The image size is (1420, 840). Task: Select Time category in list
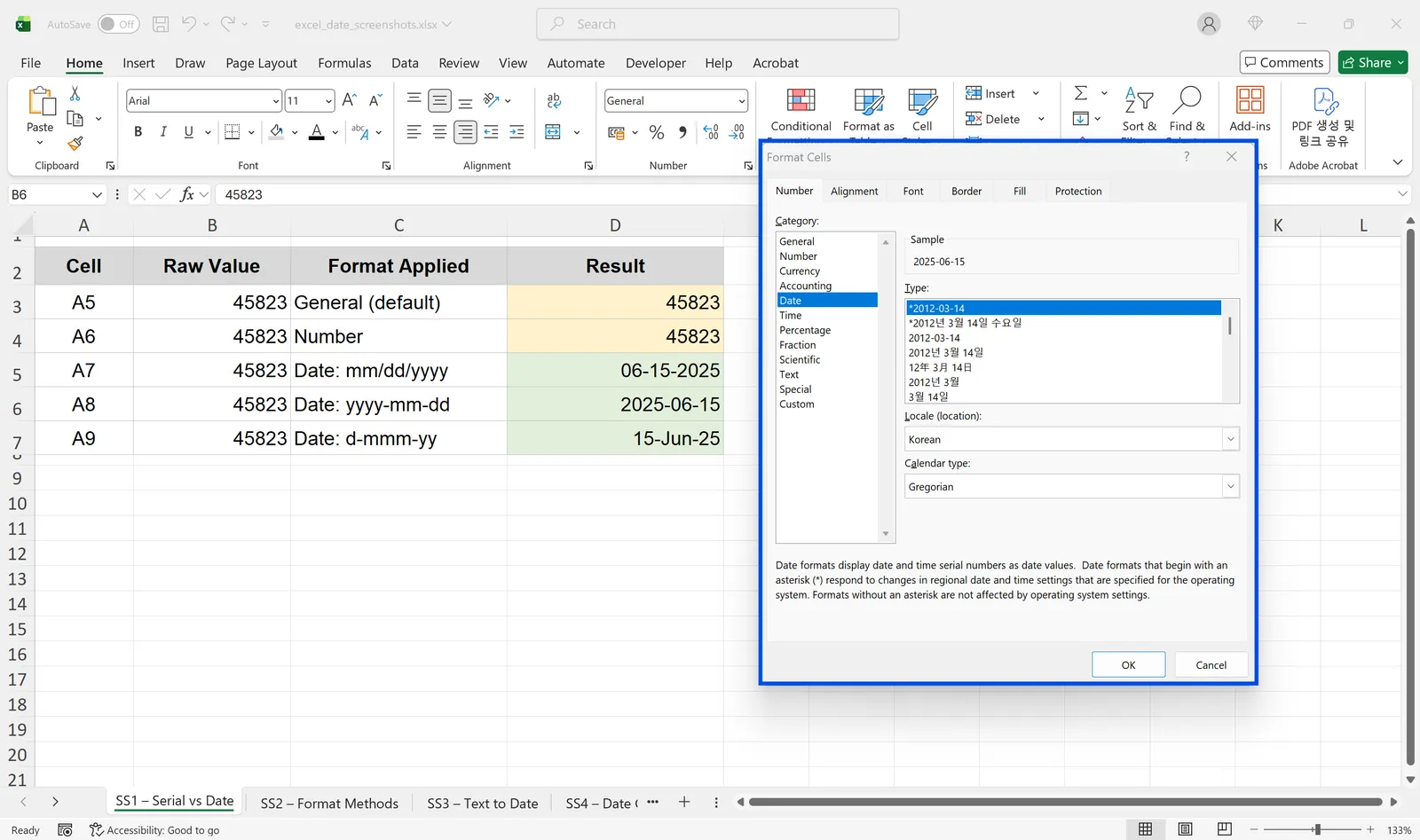click(x=790, y=315)
